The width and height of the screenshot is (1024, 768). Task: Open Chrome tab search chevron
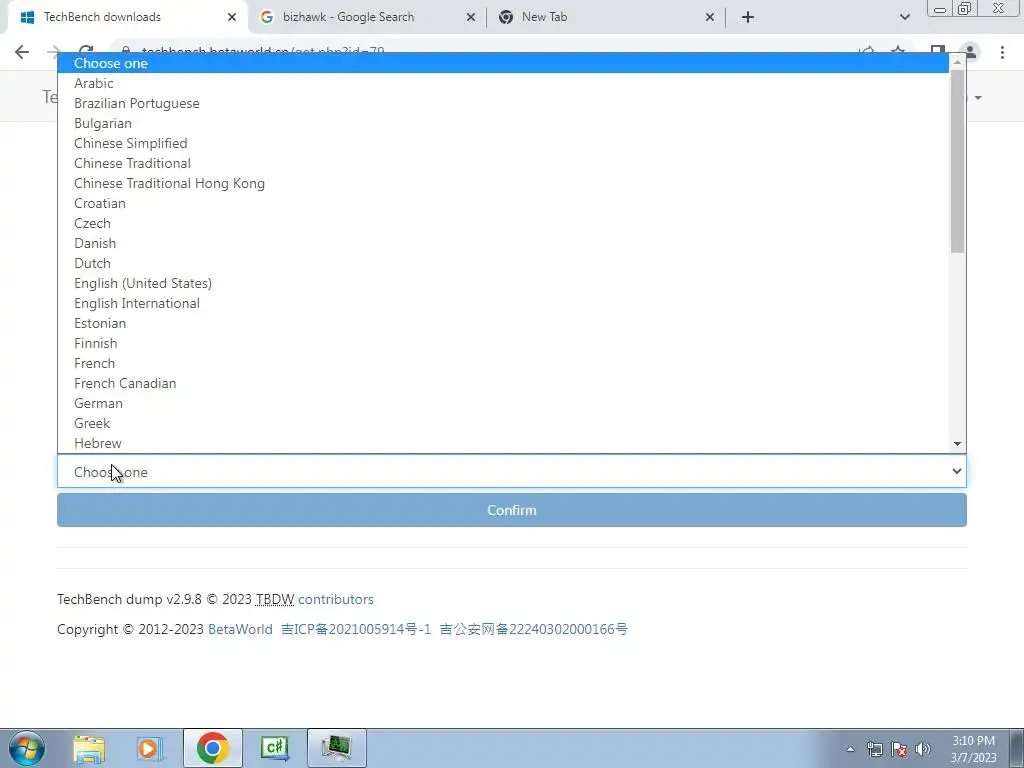click(904, 17)
